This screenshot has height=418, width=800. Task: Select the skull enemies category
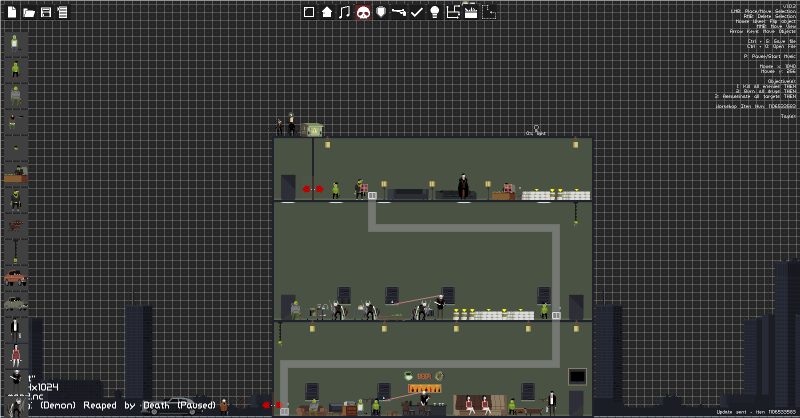point(363,12)
